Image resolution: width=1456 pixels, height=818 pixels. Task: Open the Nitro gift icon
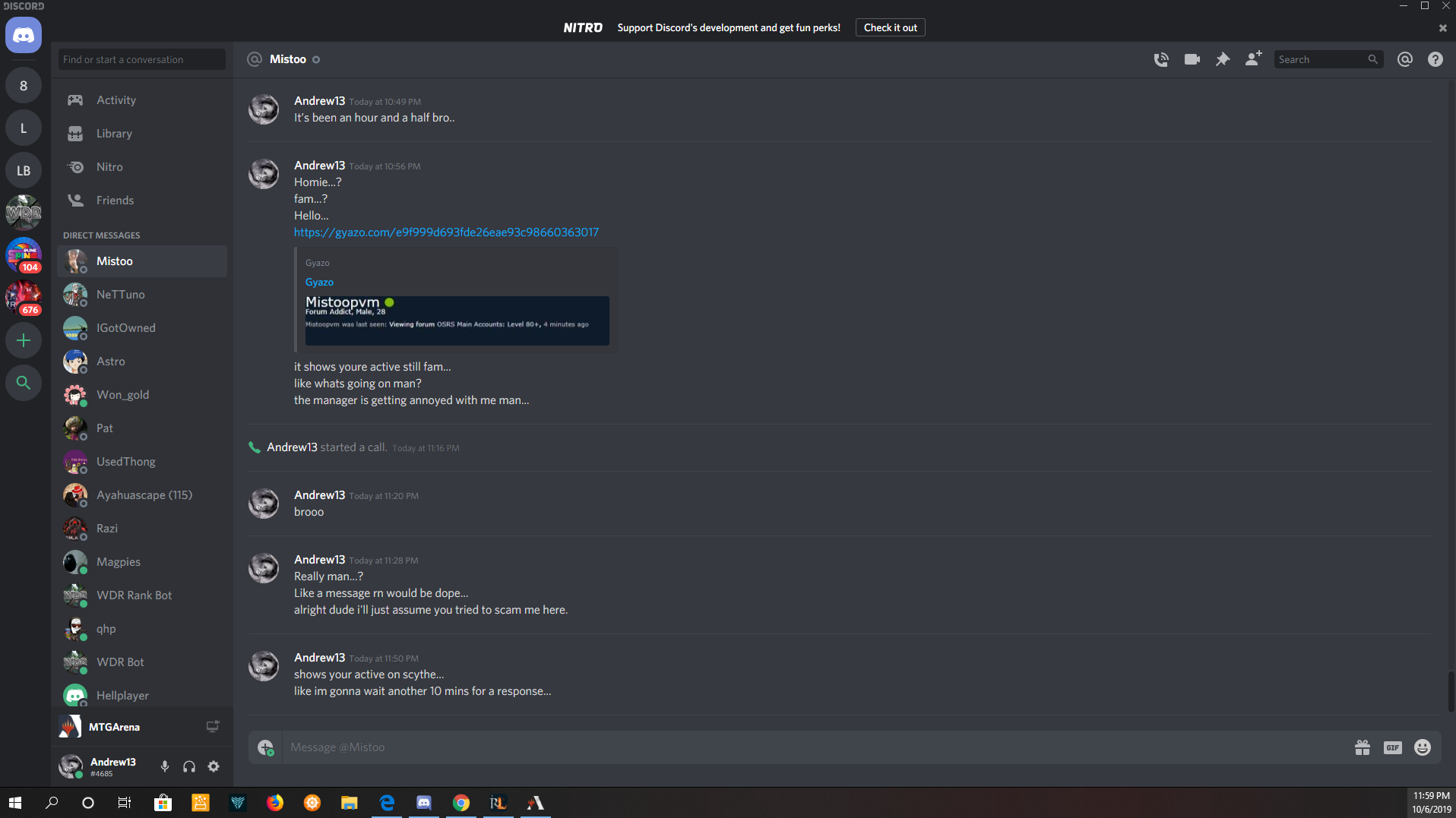coord(1363,747)
